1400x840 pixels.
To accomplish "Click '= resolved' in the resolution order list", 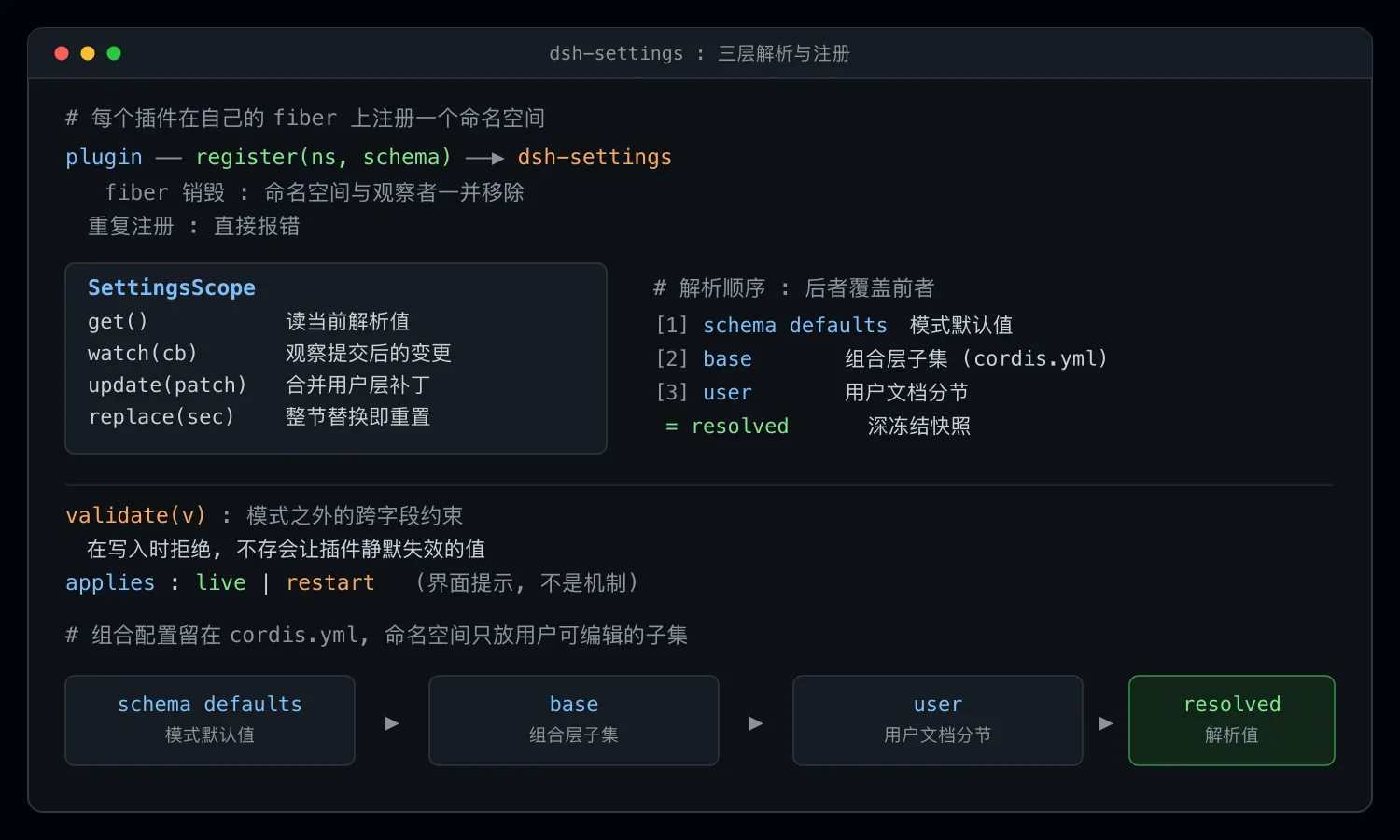I will 727,427.
